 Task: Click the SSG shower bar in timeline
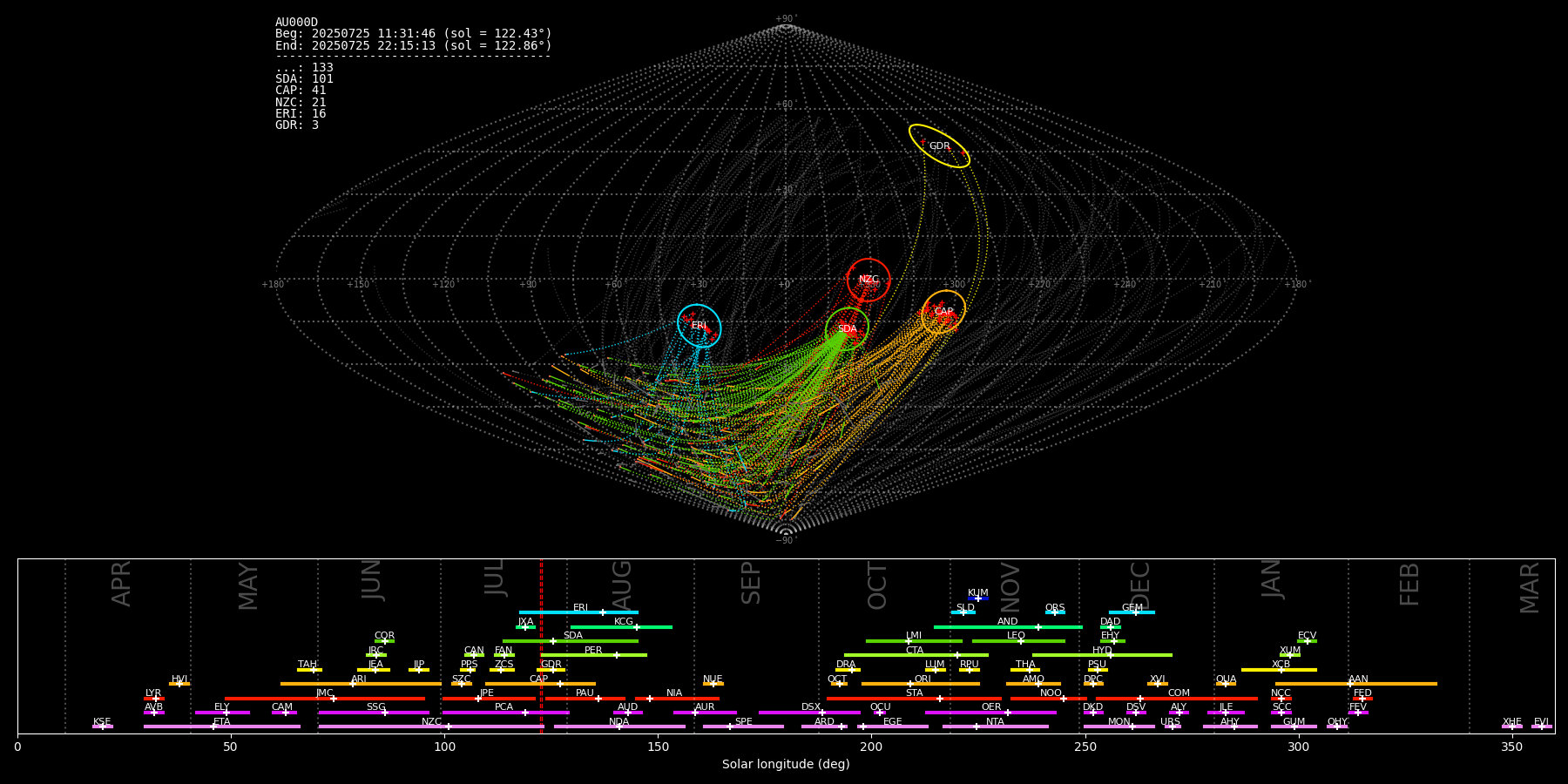[375, 713]
